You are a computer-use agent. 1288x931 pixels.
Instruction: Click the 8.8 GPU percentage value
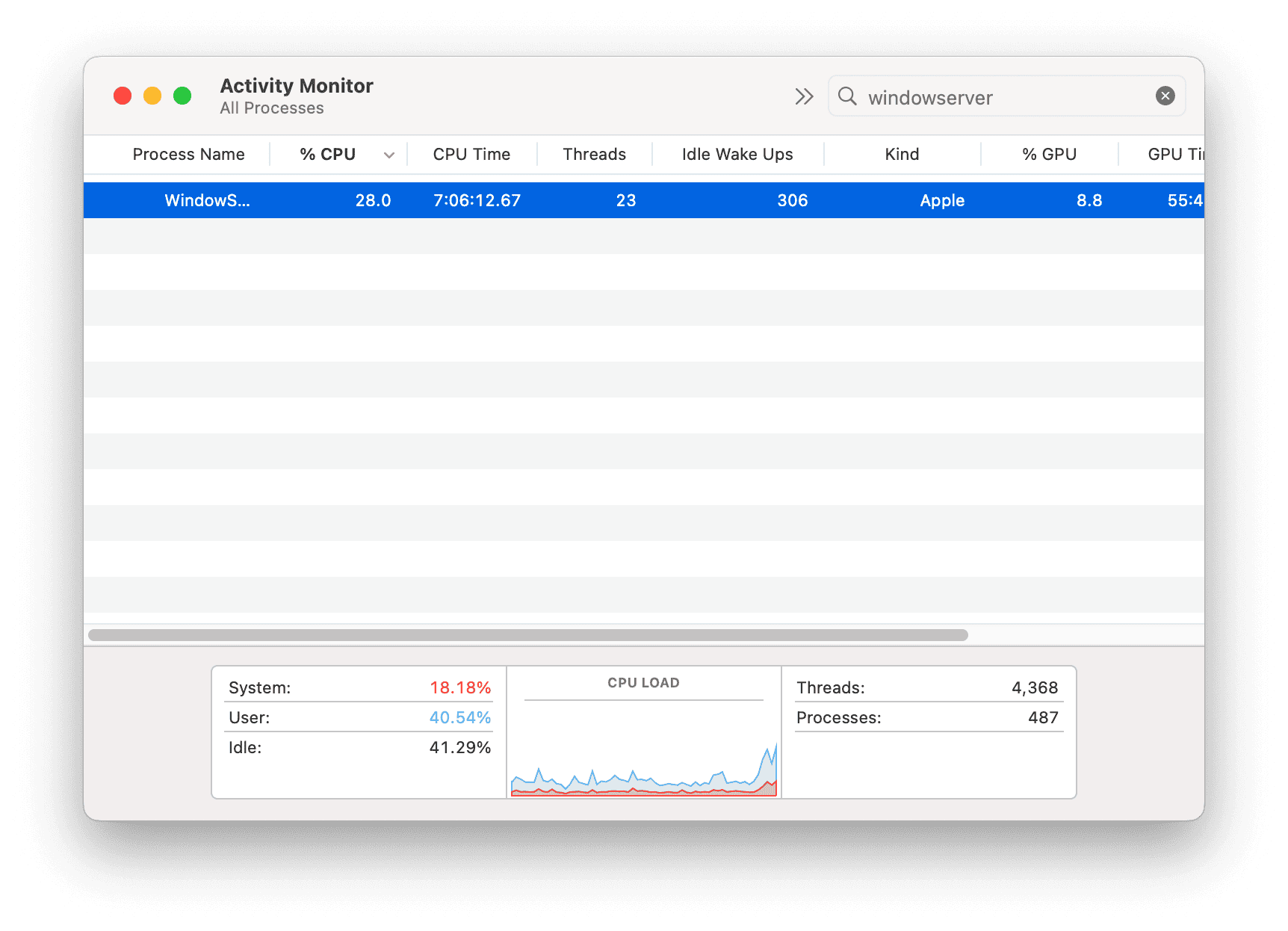(x=1089, y=200)
